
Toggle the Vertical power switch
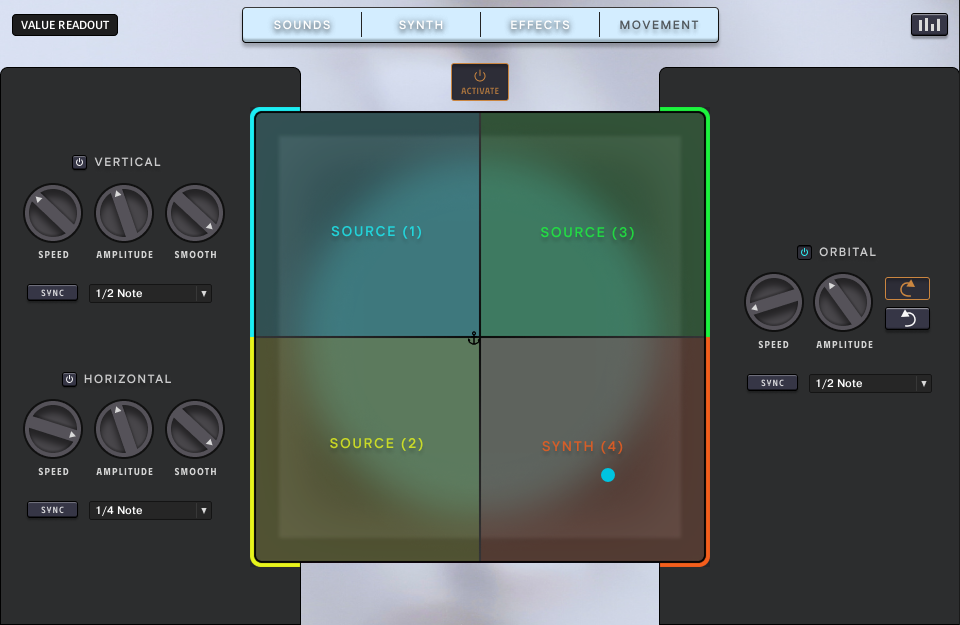pos(80,162)
